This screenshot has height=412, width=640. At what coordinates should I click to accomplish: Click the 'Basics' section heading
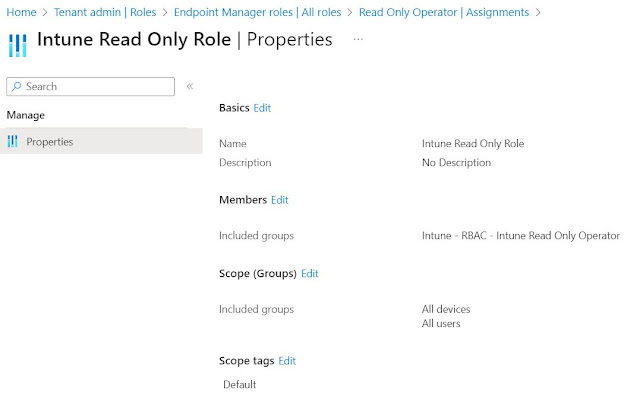point(234,108)
